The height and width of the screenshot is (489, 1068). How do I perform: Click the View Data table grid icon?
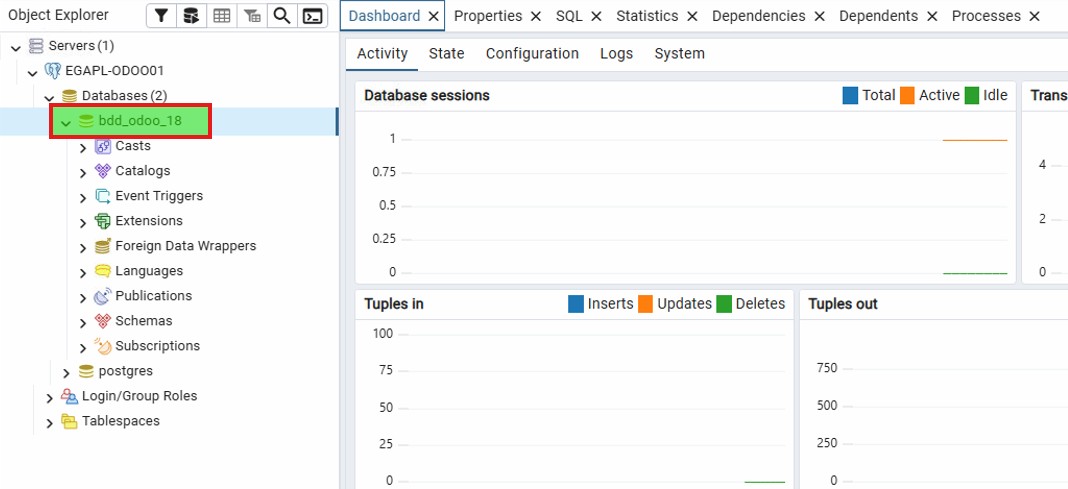pyautogui.click(x=221, y=16)
